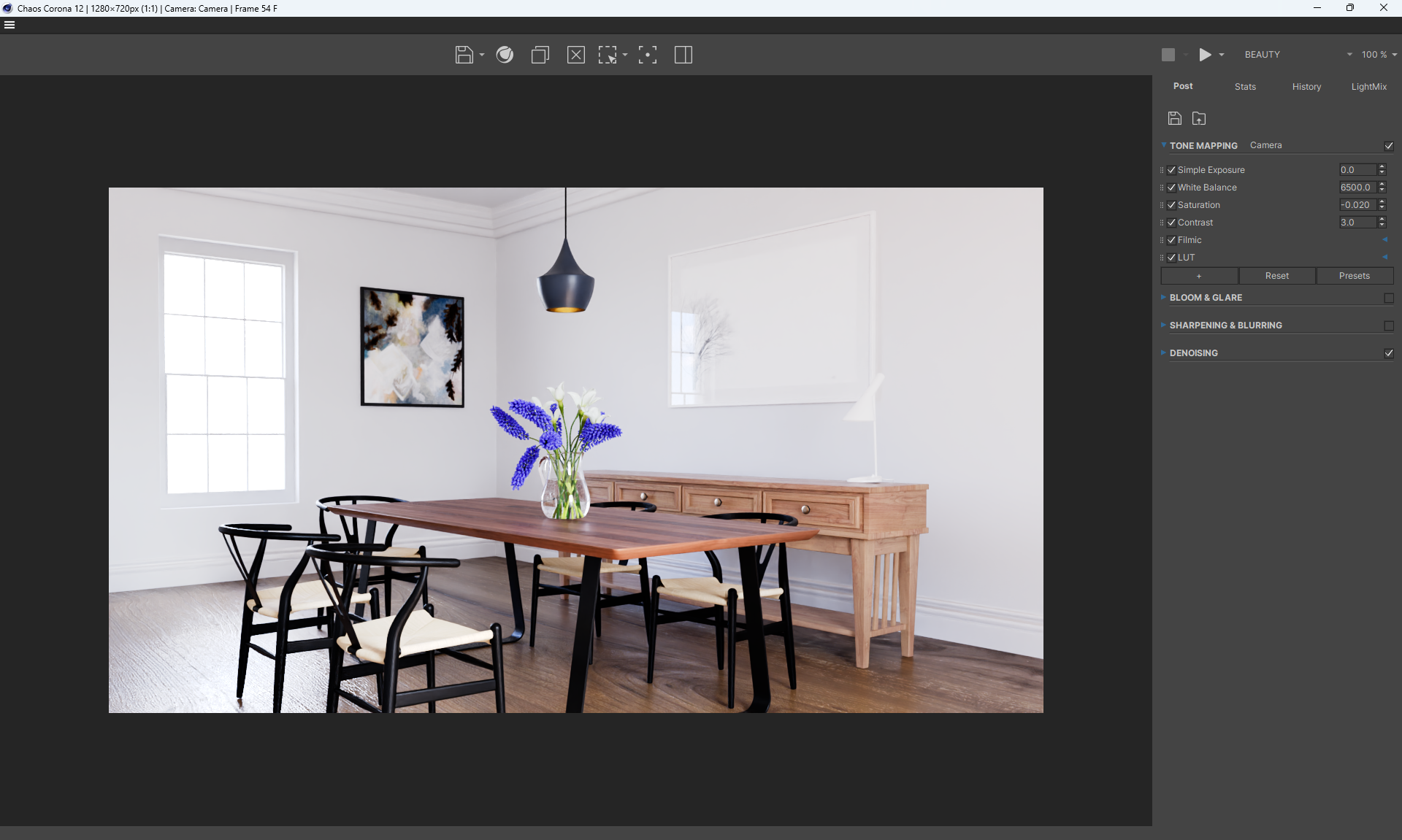The image size is (1402, 840).
Task: Click the White Balance value field
Action: coord(1357,188)
